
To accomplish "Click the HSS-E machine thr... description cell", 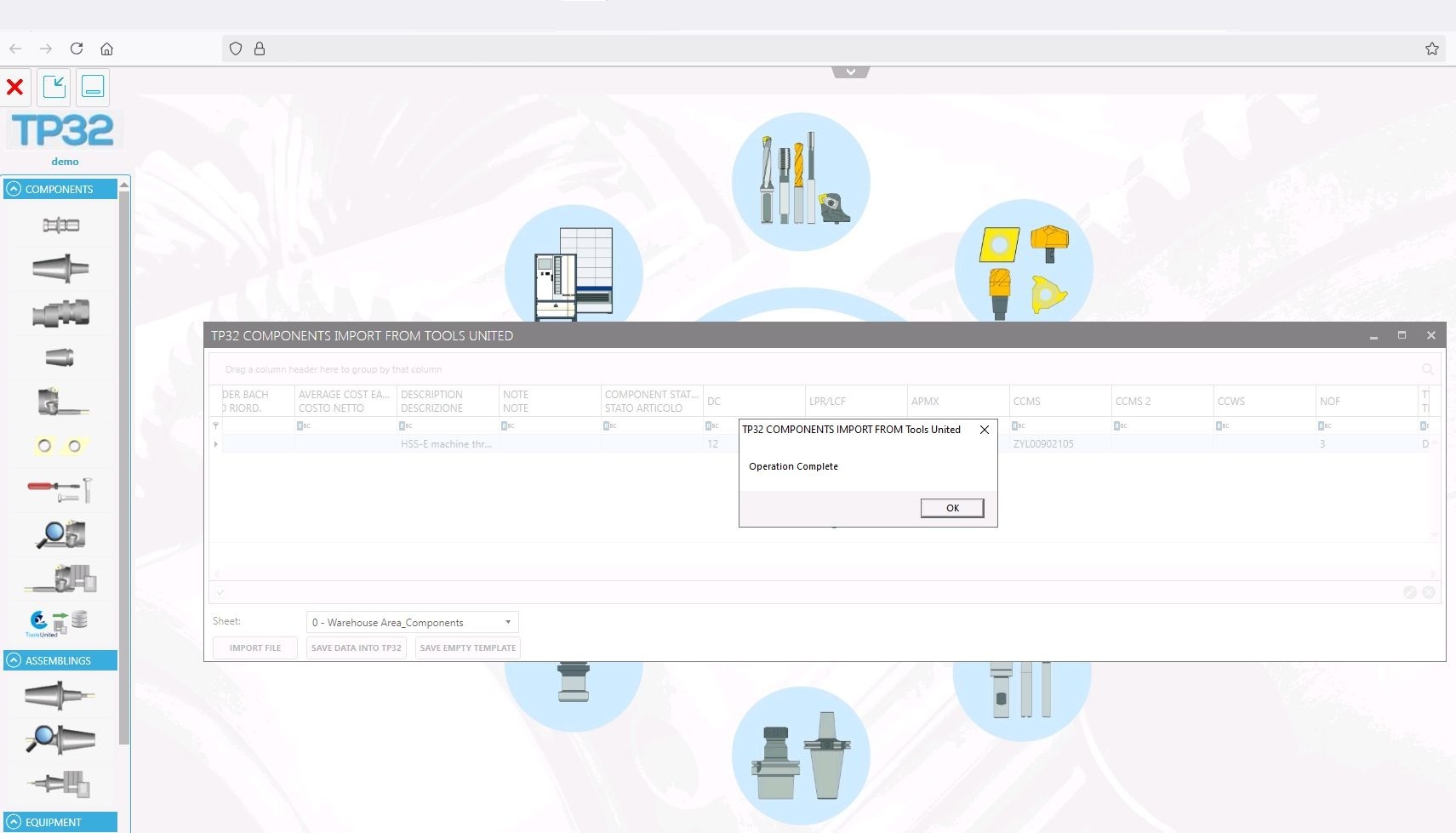I will [x=448, y=443].
